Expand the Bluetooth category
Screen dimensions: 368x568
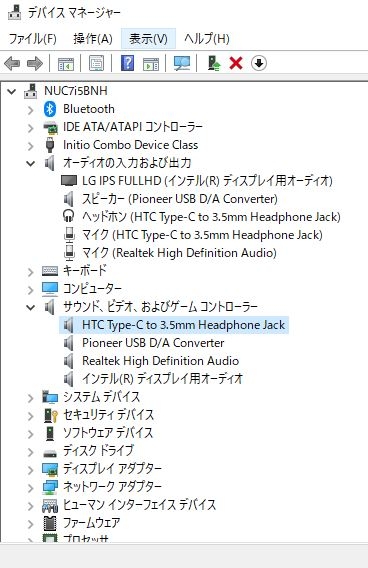[31, 110]
